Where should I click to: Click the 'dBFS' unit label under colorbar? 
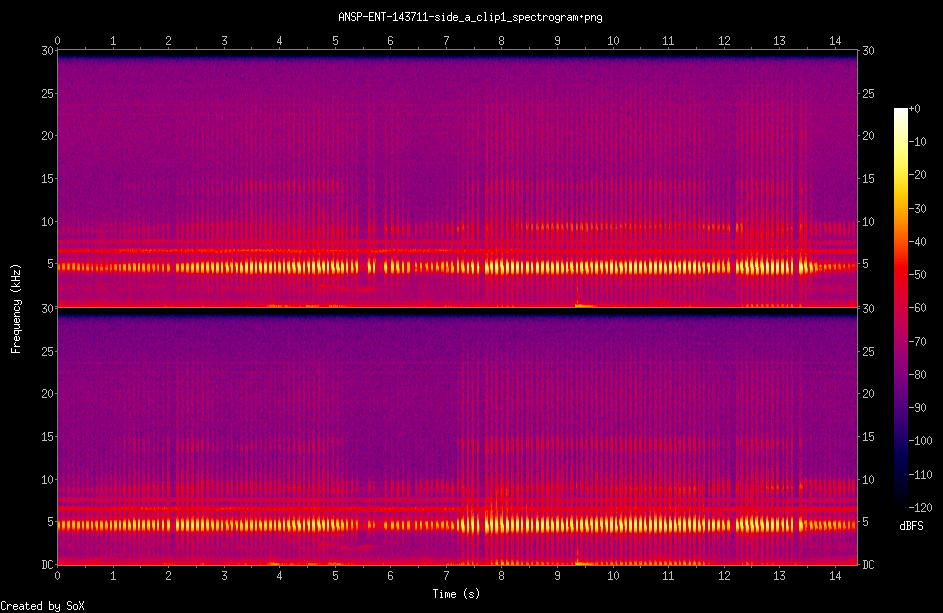tap(911, 526)
